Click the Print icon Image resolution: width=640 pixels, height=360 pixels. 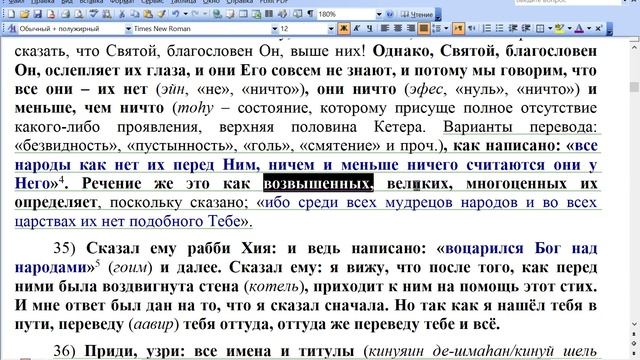point(65,14)
